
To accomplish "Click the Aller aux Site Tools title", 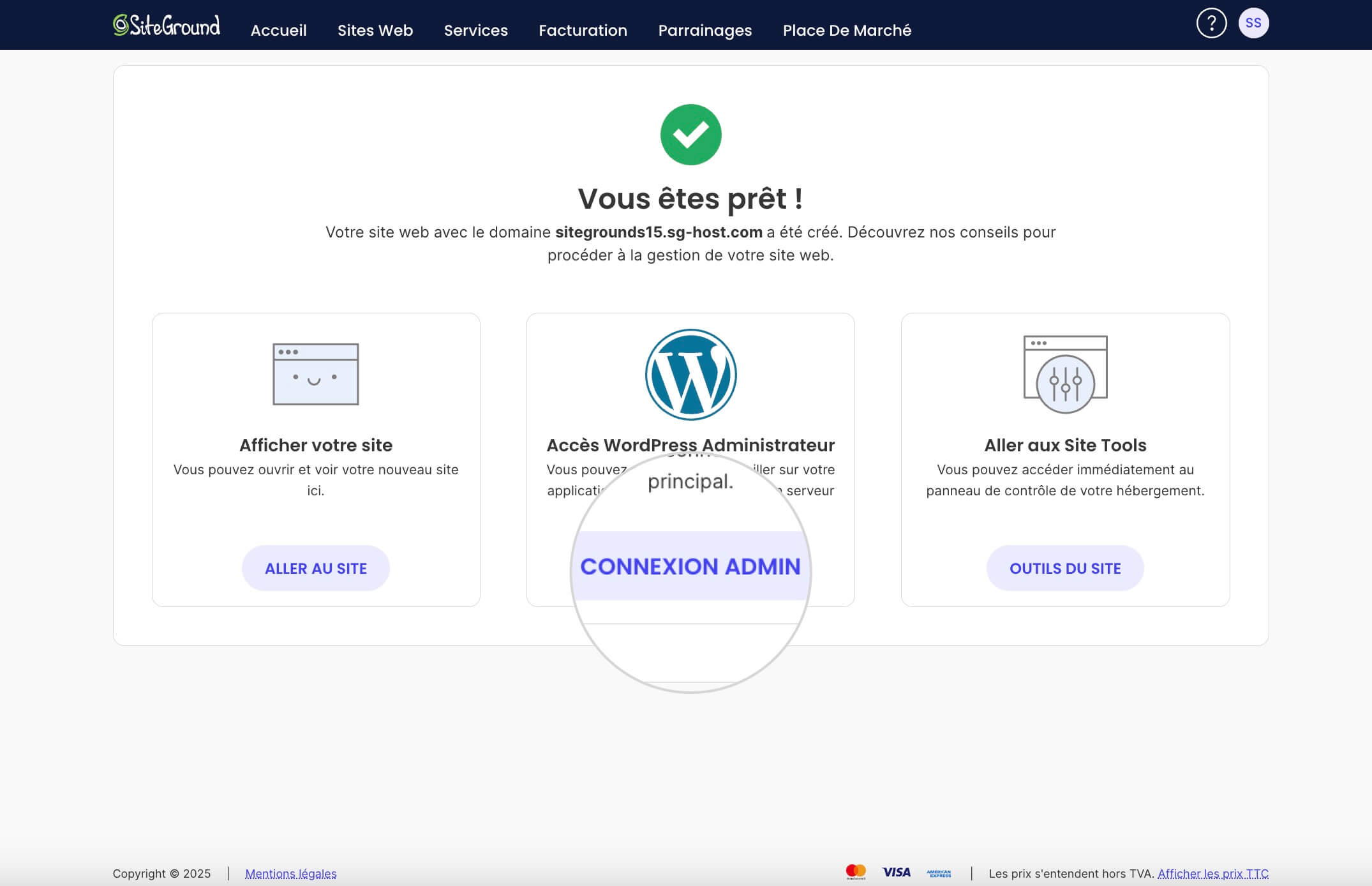I will [x=1065, y=445].
